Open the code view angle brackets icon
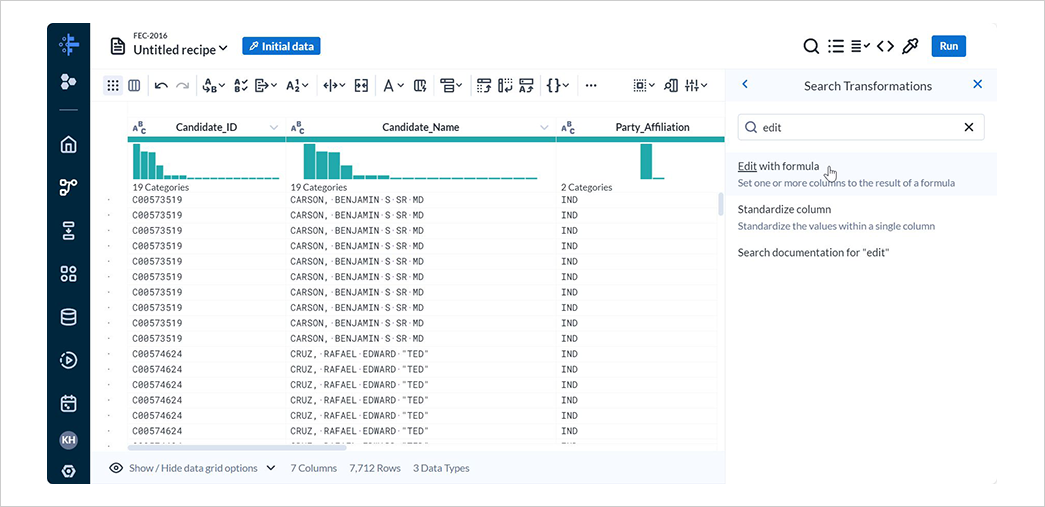Screen dimensions: 1045x507 [885, 46]
